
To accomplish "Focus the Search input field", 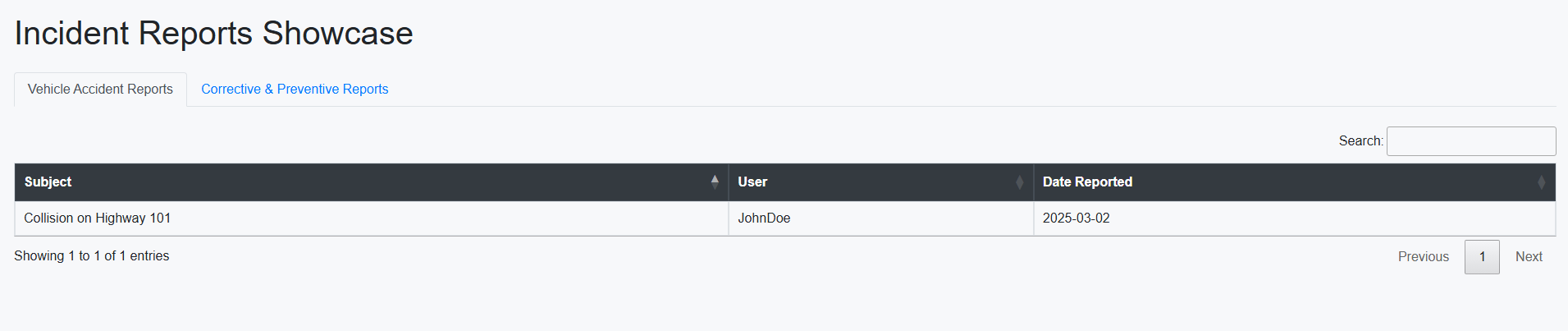I will click(x=1470, y=141).
